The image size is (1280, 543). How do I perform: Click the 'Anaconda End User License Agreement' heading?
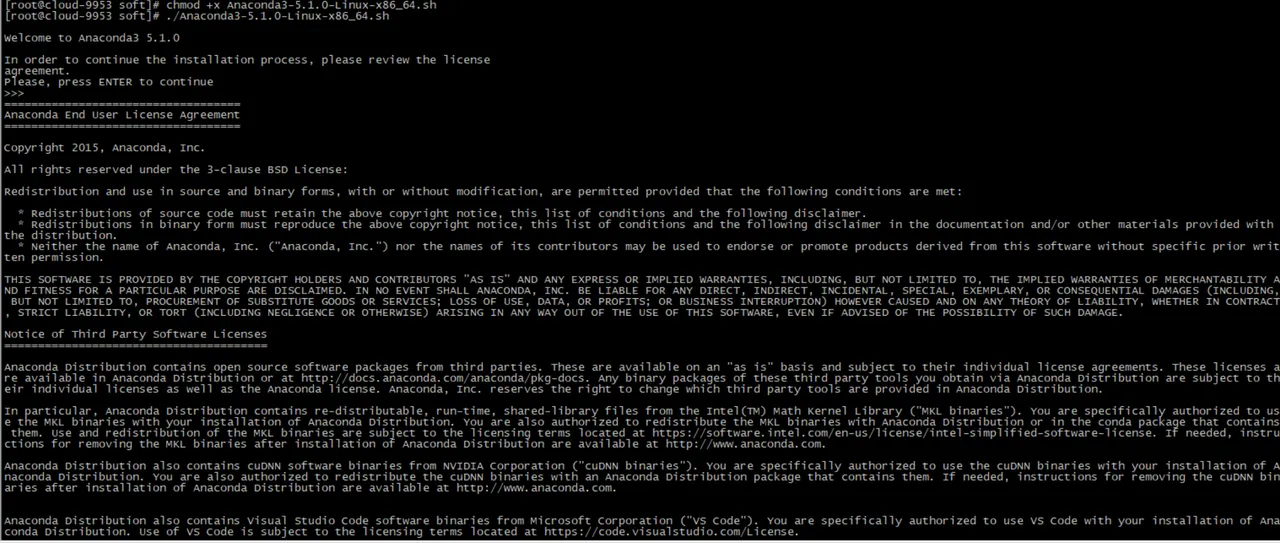pyautogui.click(x=122, y=115)
